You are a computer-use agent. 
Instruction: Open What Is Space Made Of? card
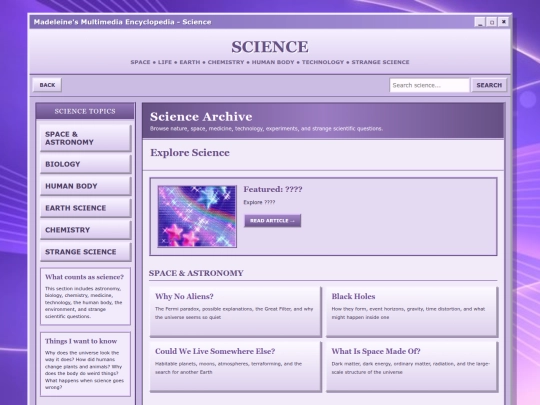[x=412, y=367]
